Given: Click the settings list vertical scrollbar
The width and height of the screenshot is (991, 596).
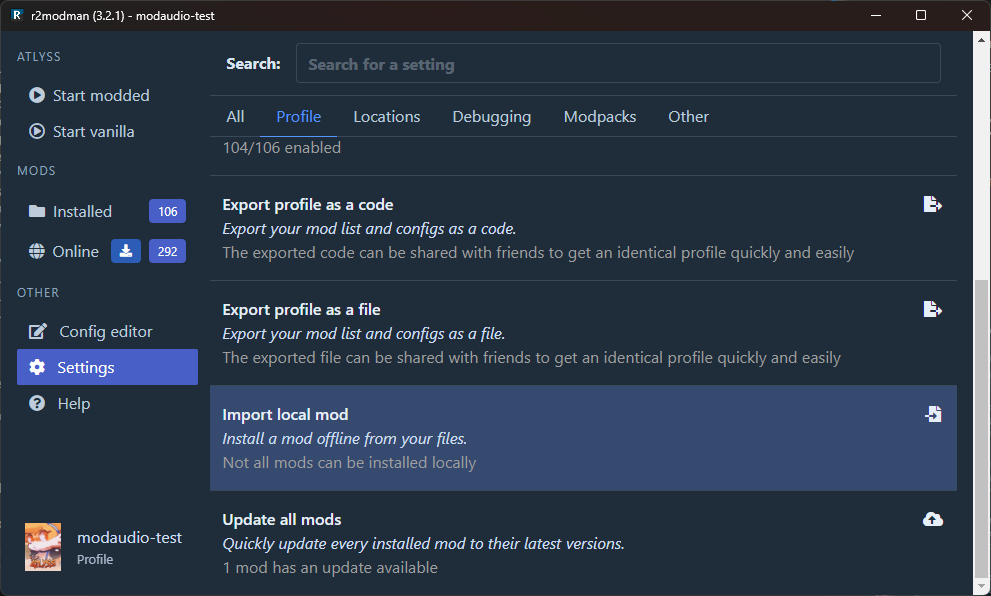Looking at the screenshot, I should click(979, 430).
